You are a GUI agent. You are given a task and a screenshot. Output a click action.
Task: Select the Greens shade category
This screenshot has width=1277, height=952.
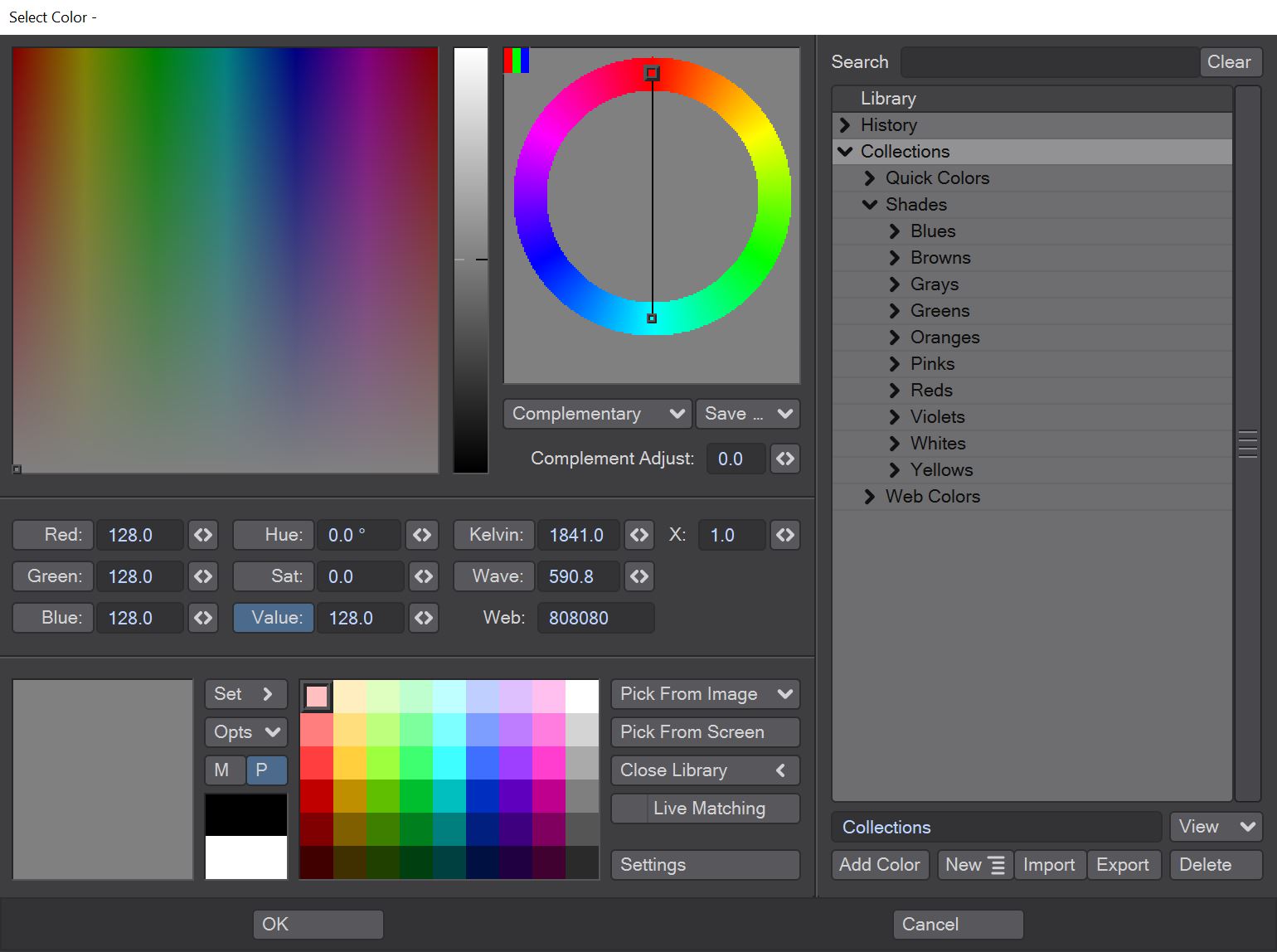940,310
